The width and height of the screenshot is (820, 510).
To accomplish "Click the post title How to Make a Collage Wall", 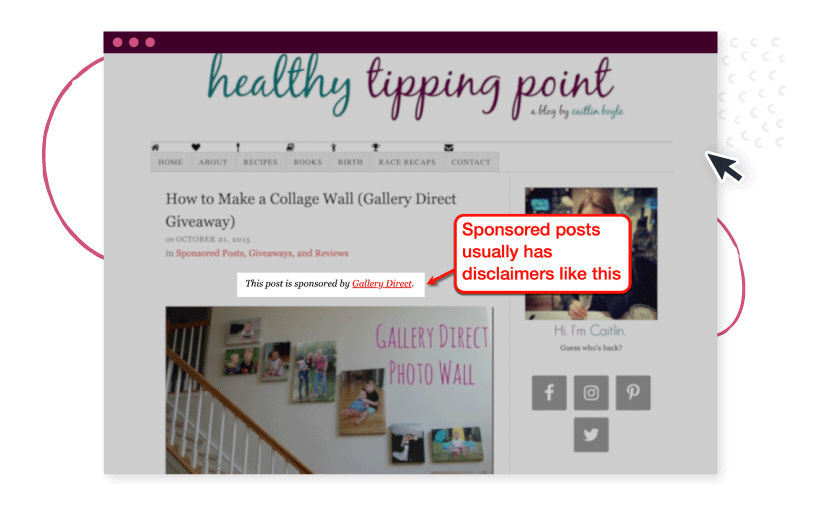I will click(x=311, y=210).
